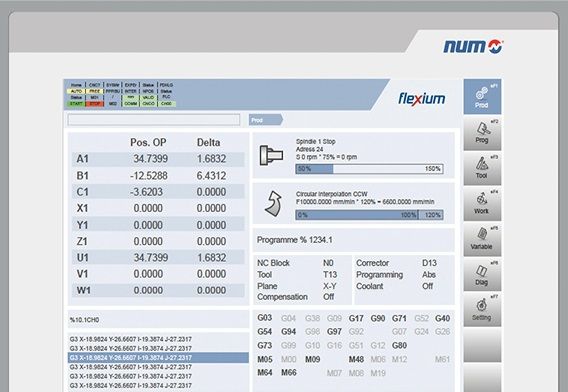The image size is (568, 392).
Task: Select the highlighted G3 program line
Action: pyautogui.click(x=158, y=358)
